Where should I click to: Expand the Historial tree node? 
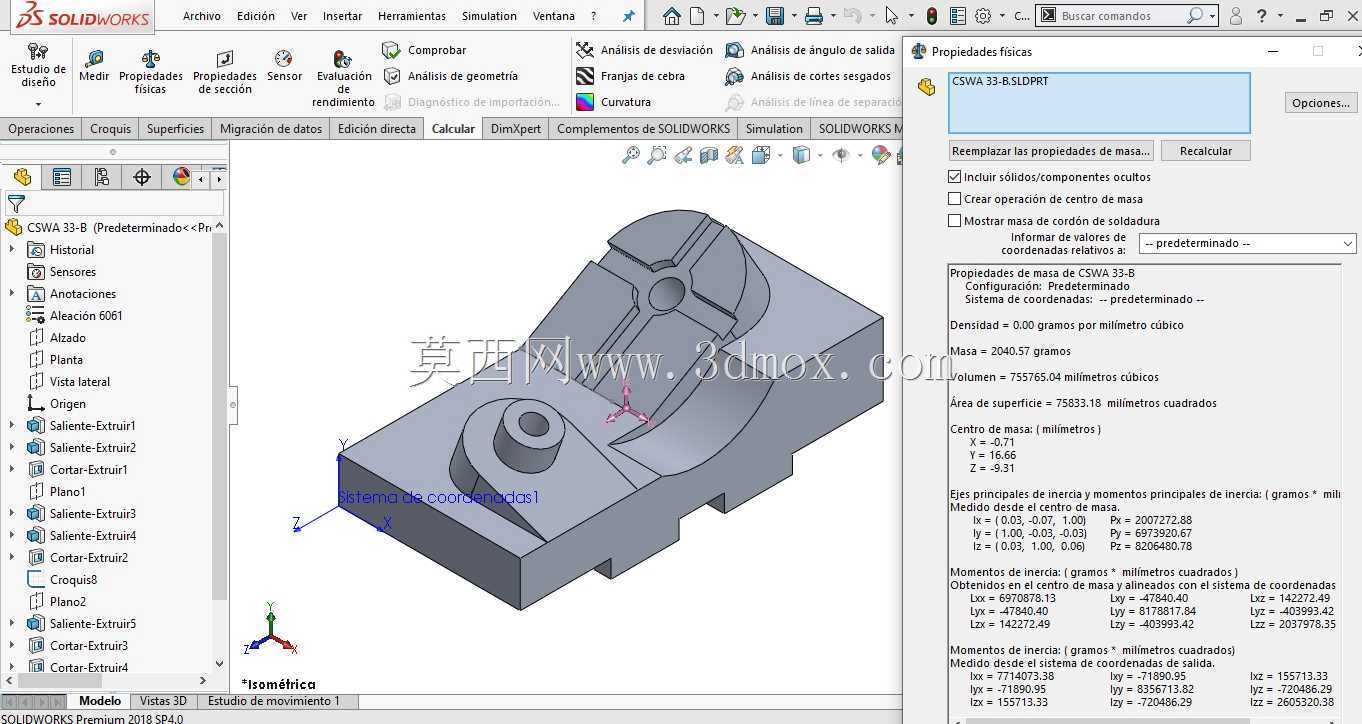(12, 250)
